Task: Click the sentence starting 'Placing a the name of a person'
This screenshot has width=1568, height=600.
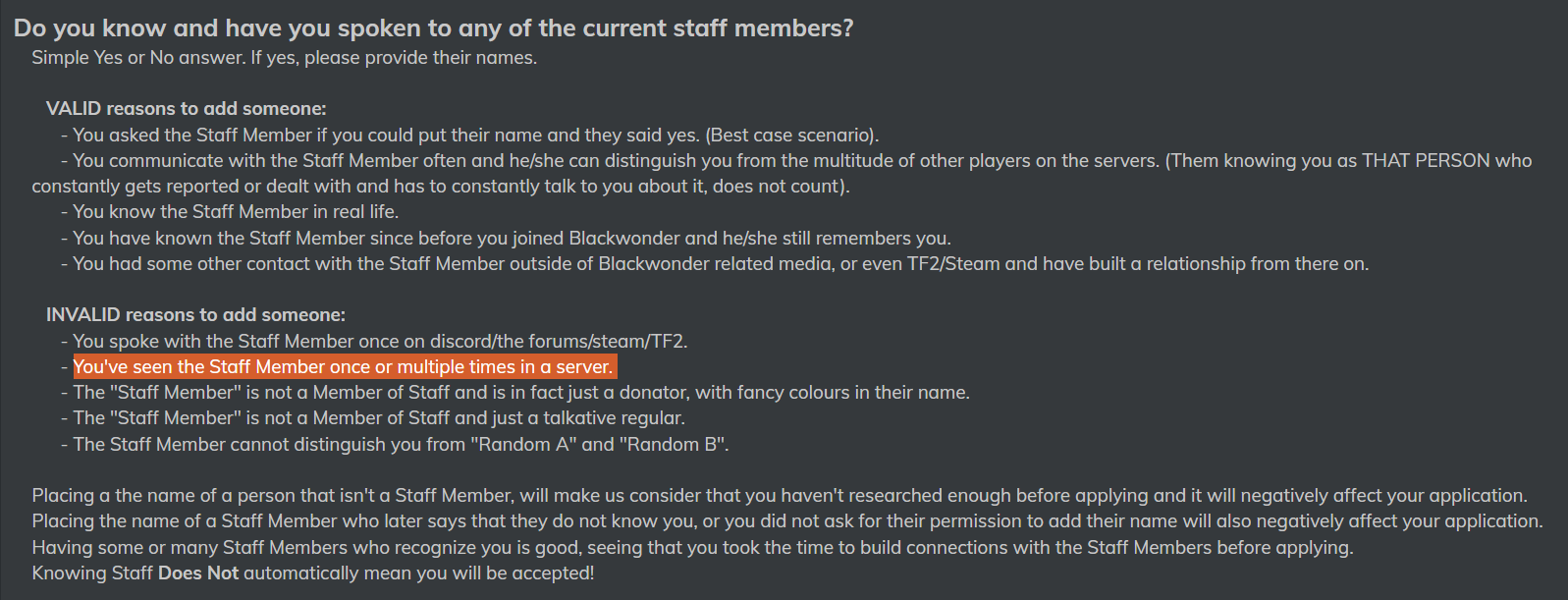Action: [x=780, y=496]
